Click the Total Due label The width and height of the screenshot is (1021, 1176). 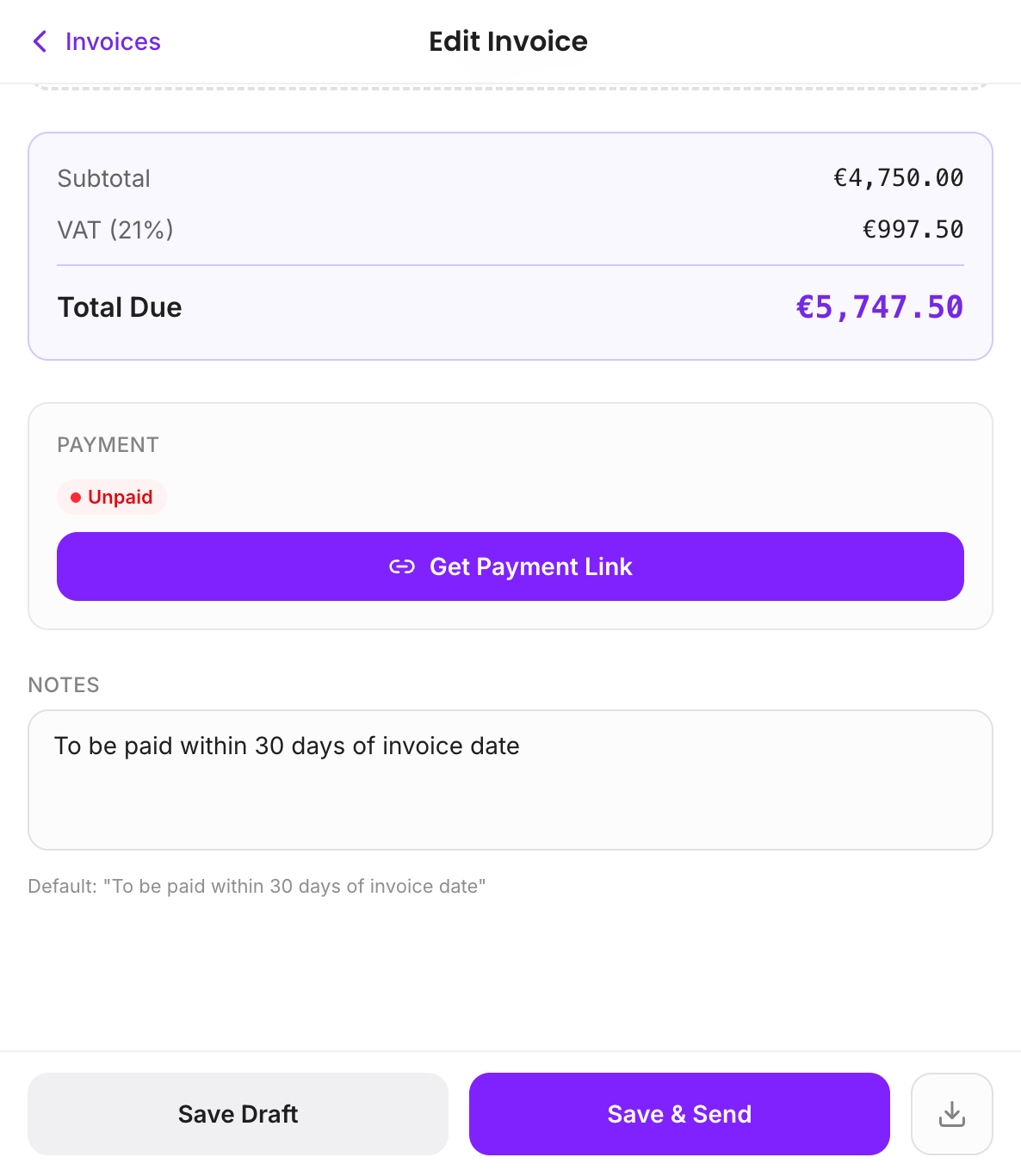120,307
